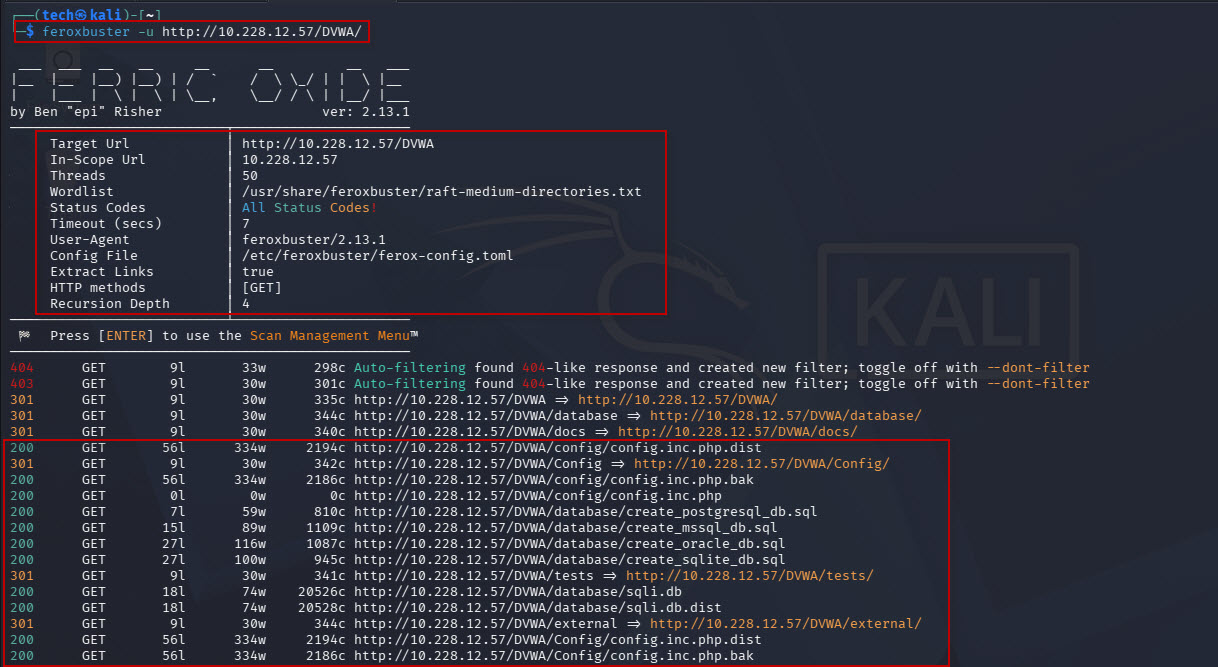Click the URL ending config/config.inc.php
This screenshot has height=667, width=1218.
[x=538, y=496]
